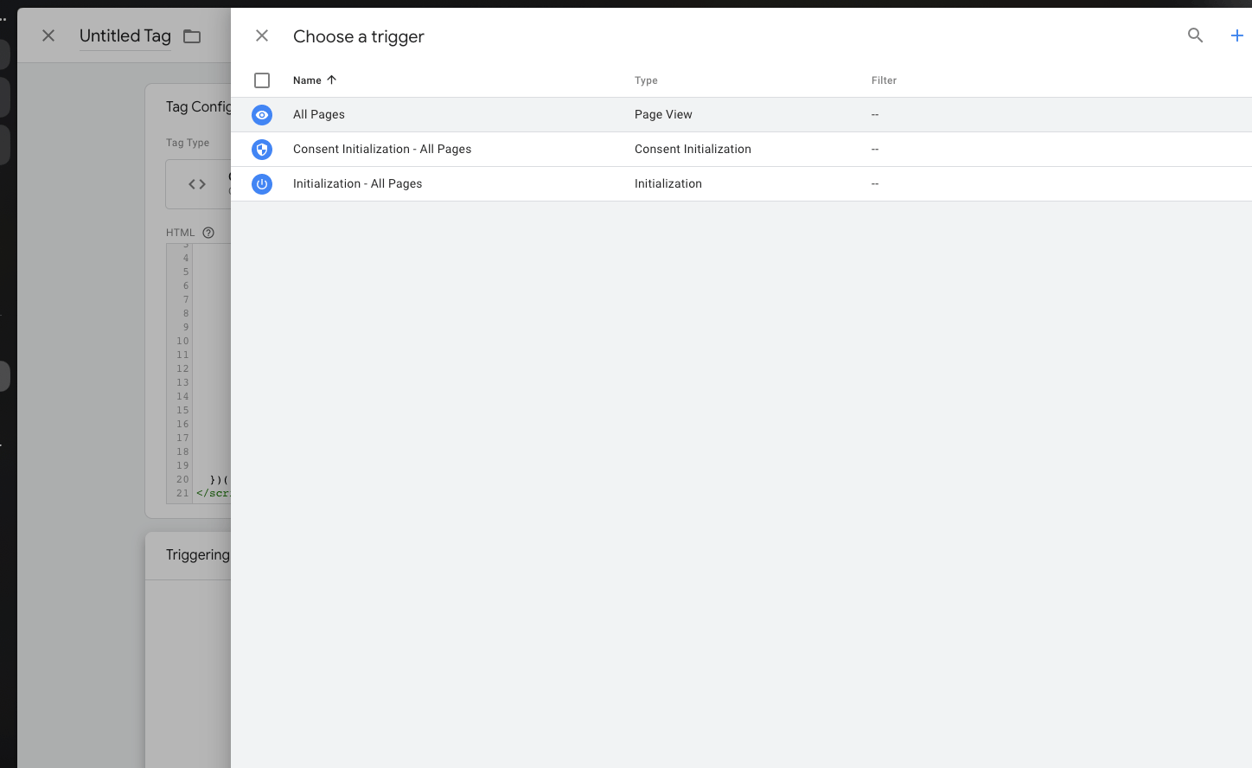The width and height of the screenshot is (1252, 768).
Task: Click the Page View type cell
Action: pos(663,115)
